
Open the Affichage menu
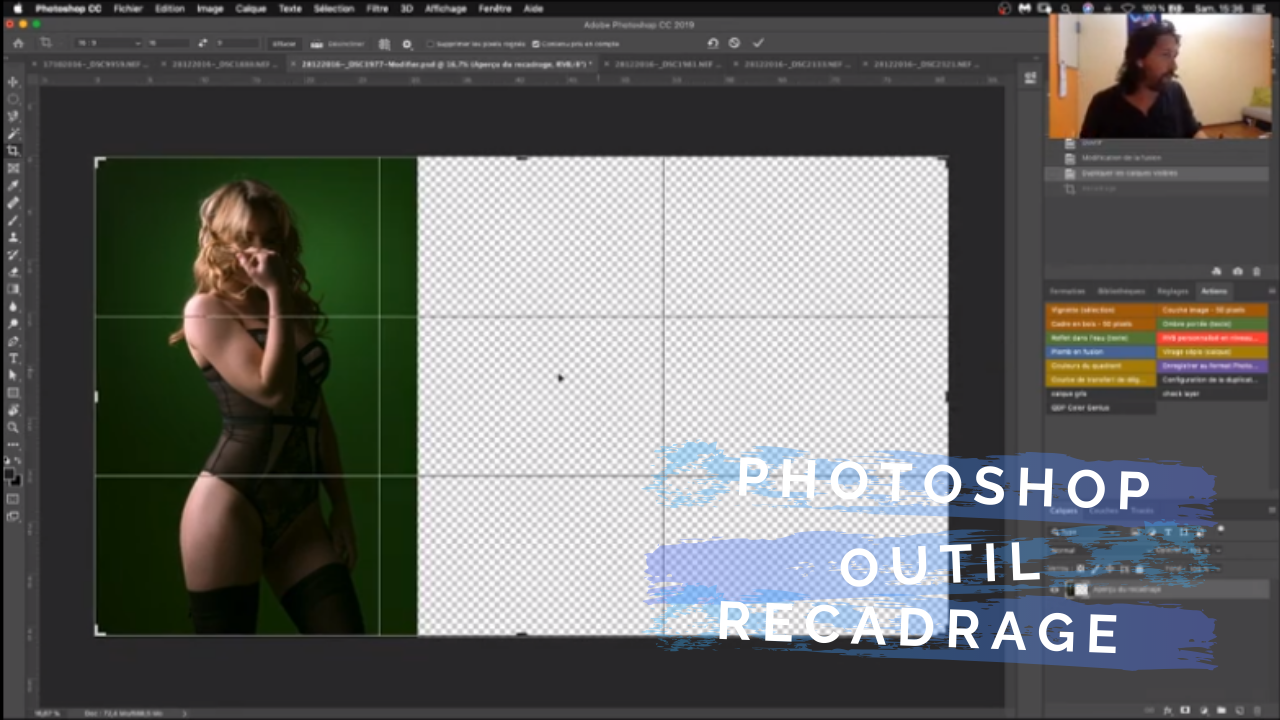tap(444, 8)
